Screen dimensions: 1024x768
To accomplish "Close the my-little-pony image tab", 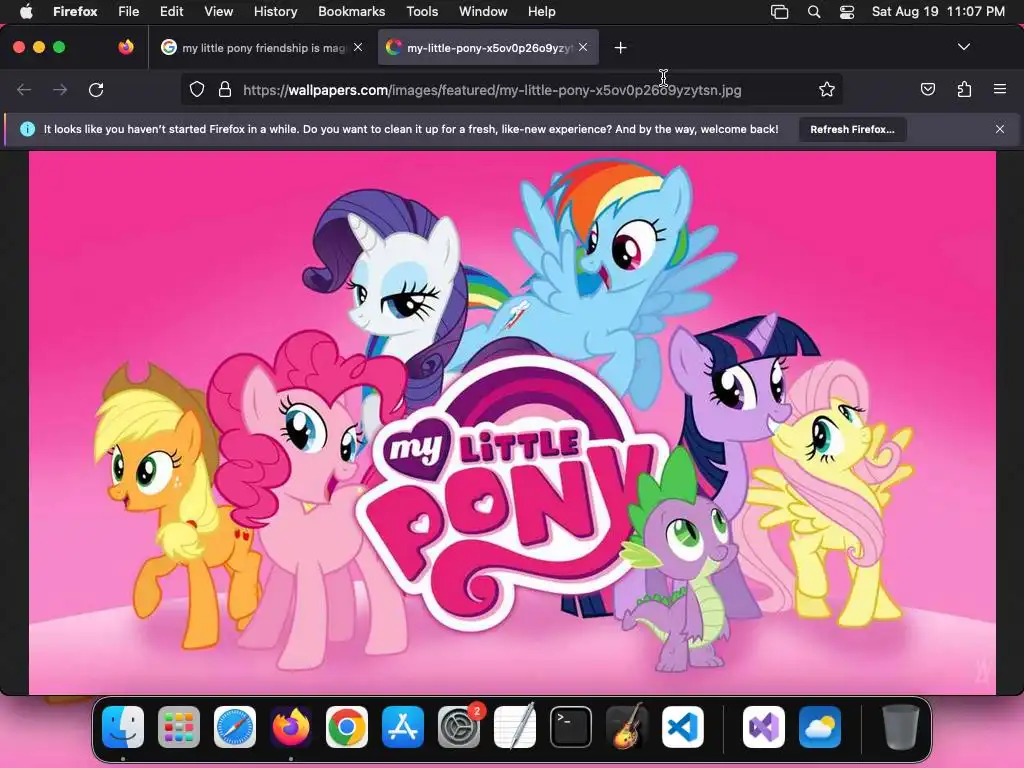I will [x=583, y=47].
